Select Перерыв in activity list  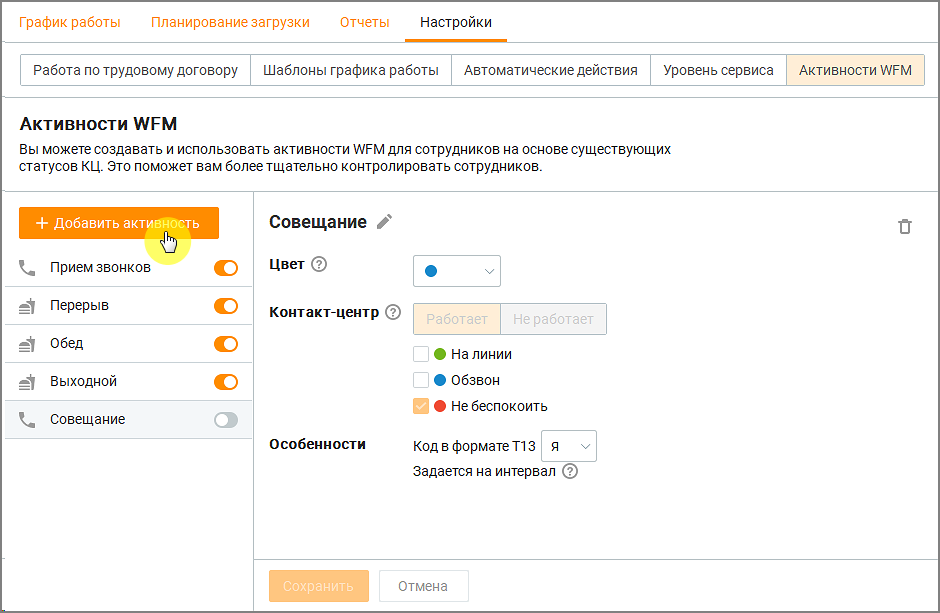[x=128, y=306]
